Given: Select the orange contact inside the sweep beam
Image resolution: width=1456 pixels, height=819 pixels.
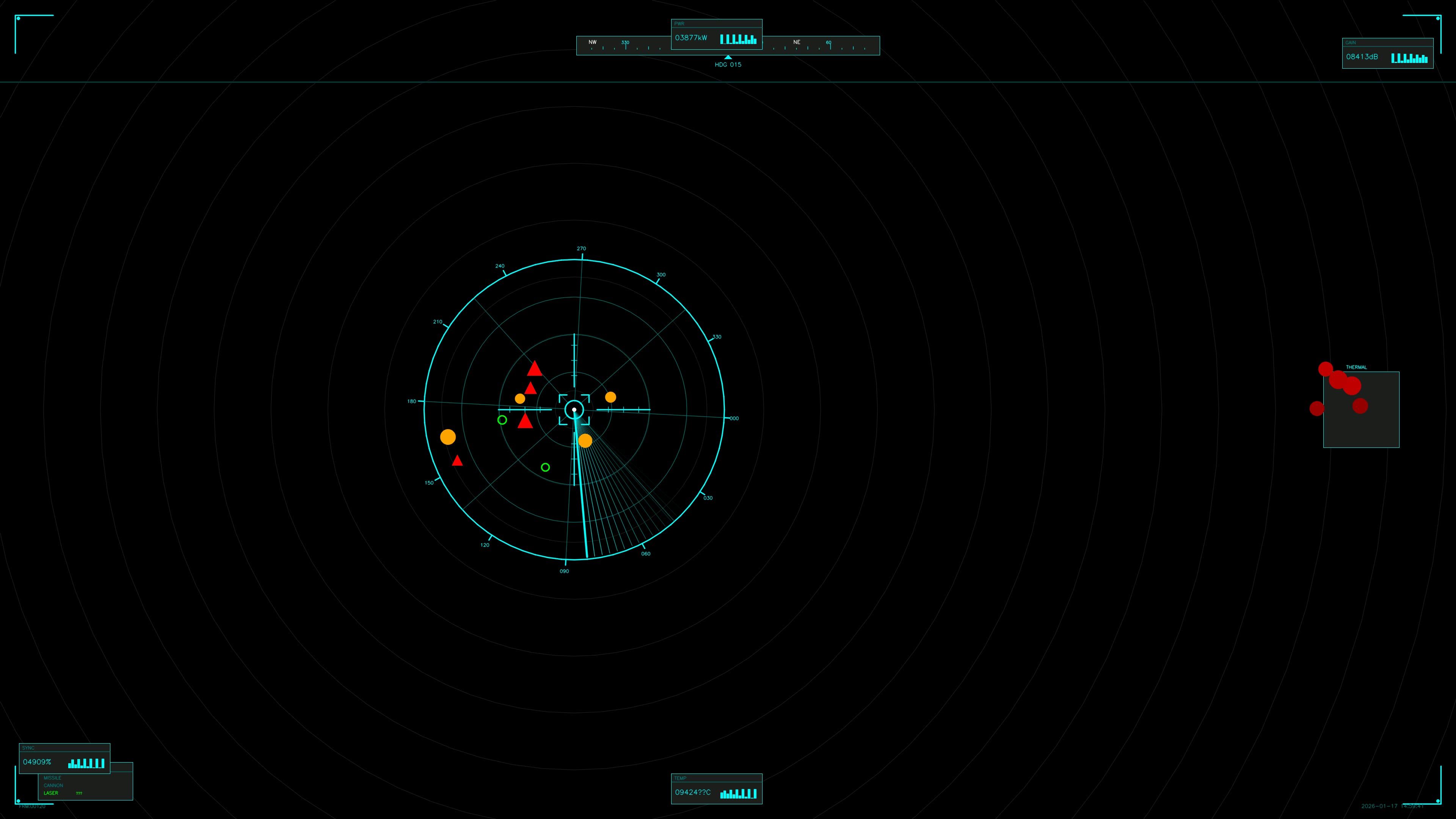Looking at the screenshot, I should click(585, 440).
